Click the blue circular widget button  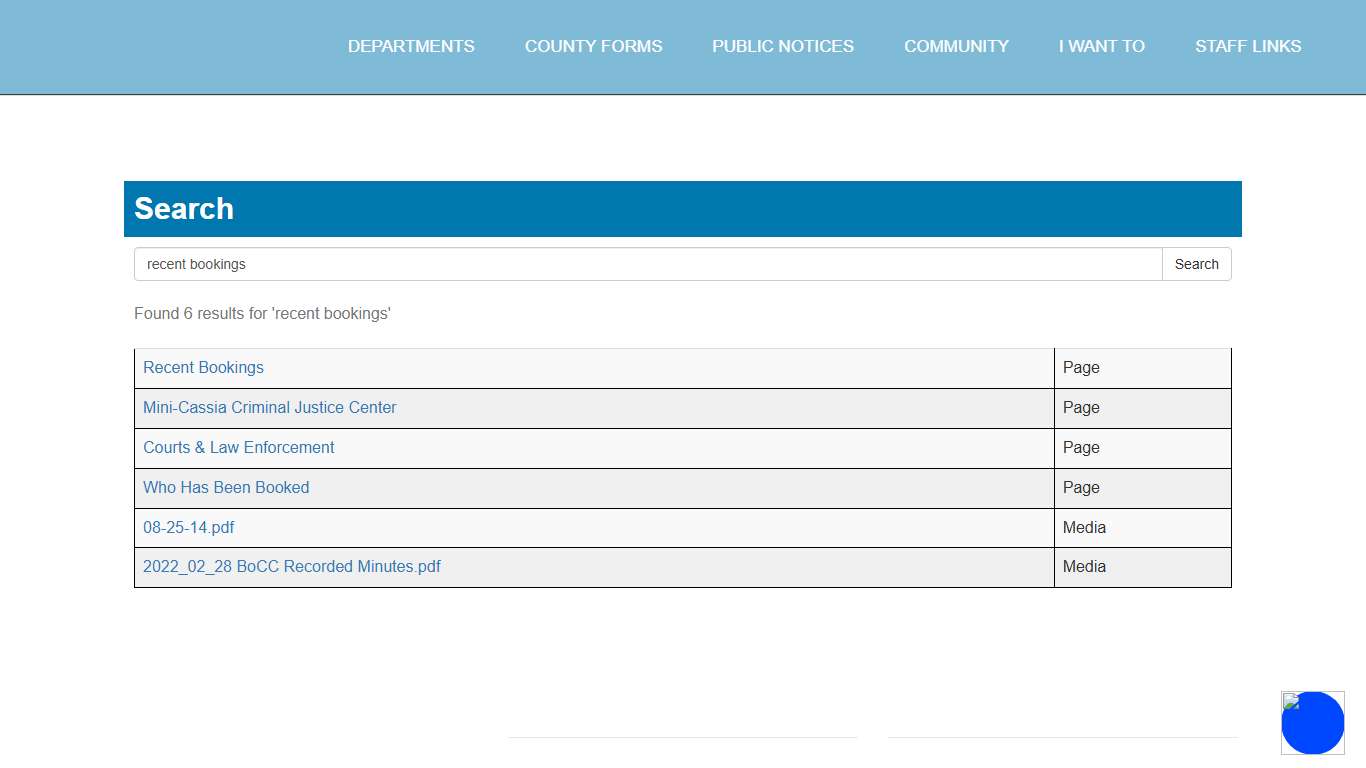1312,723
